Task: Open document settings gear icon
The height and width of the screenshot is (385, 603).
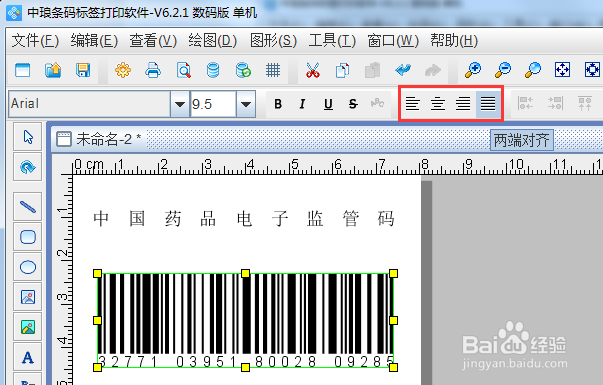Action: [x=123, y=70]
